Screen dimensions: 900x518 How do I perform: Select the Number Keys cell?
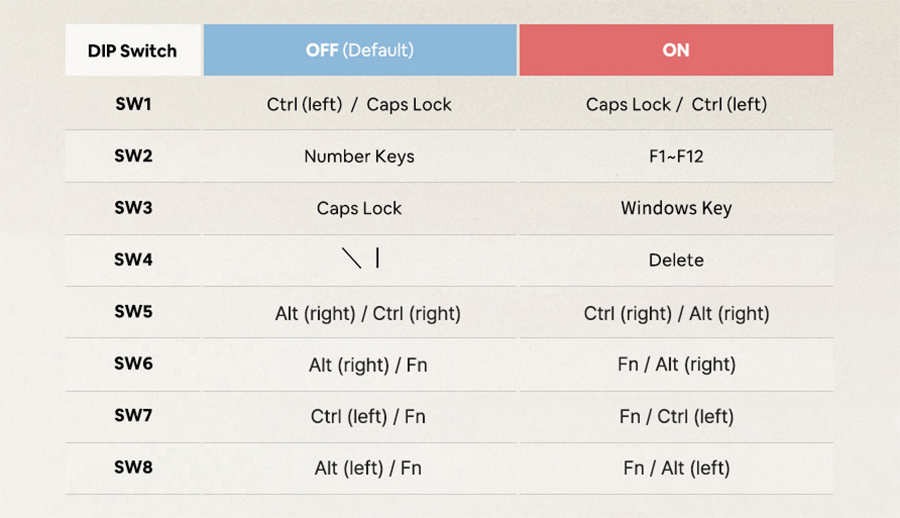(x=359, y=156)
